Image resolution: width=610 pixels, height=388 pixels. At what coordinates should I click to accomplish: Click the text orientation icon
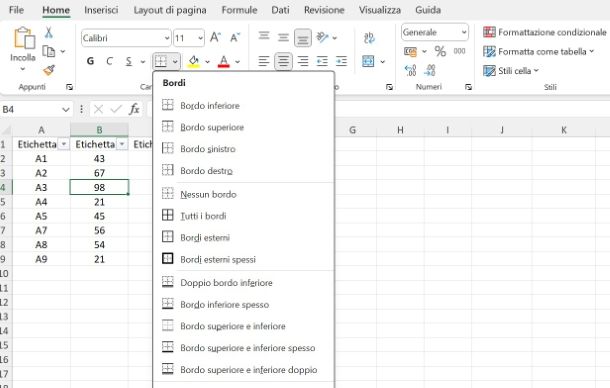tap(323, 37)
